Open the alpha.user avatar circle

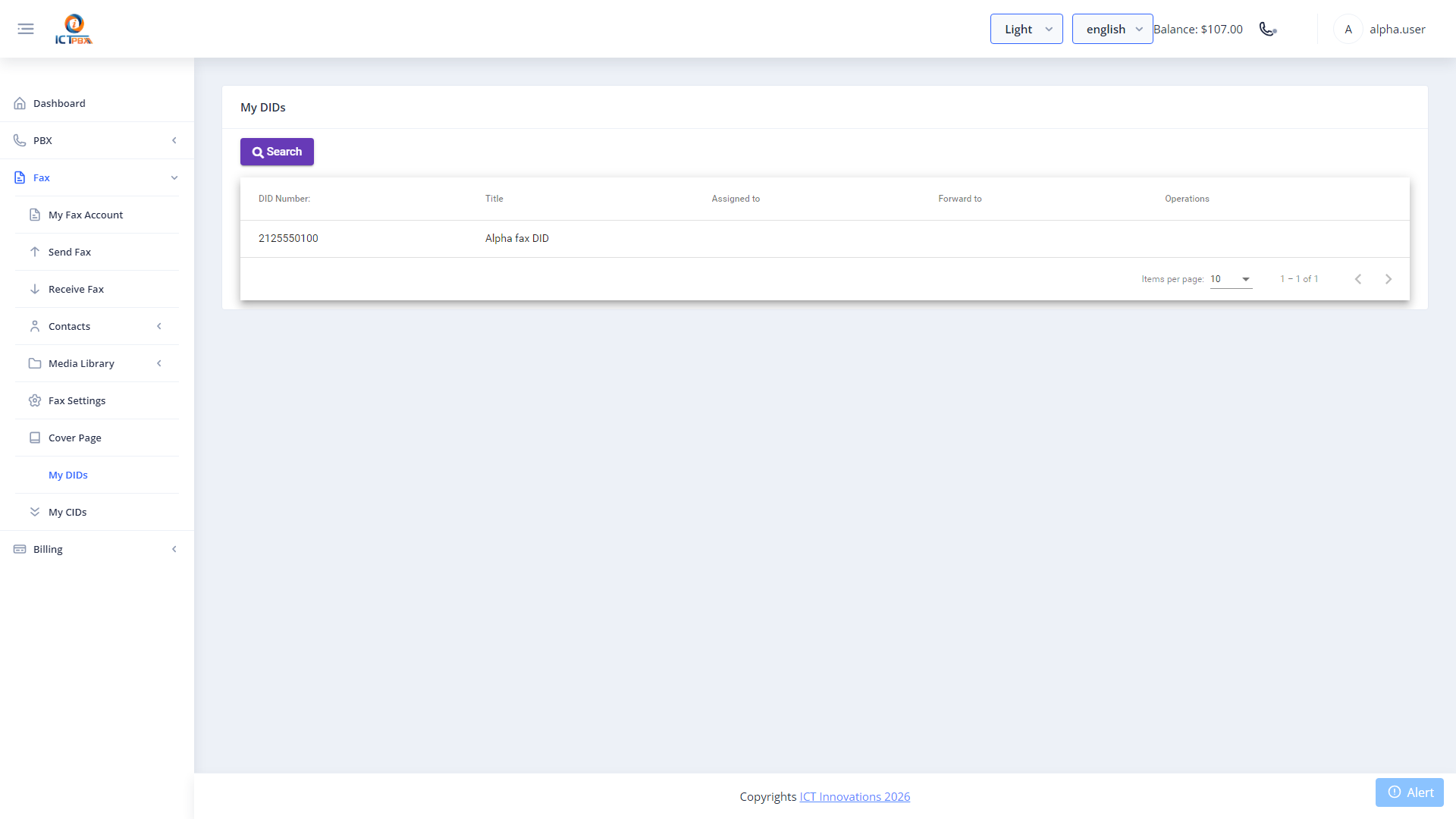coord(1348,29)
